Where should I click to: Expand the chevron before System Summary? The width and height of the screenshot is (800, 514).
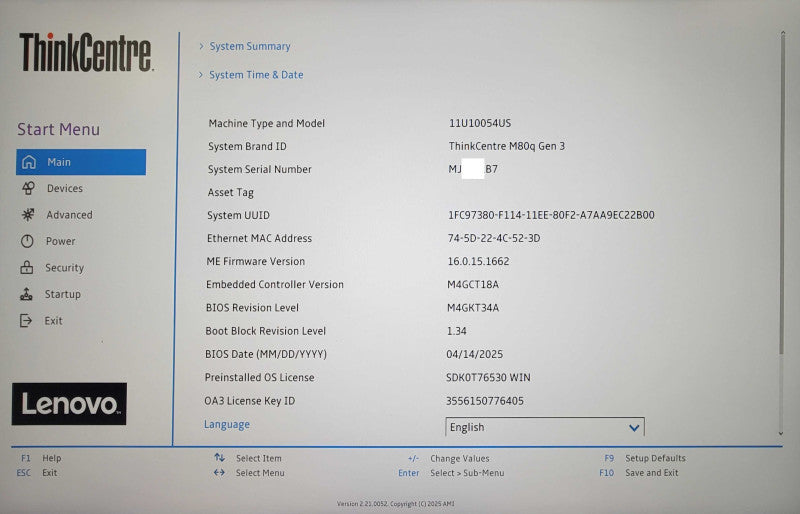201,46
